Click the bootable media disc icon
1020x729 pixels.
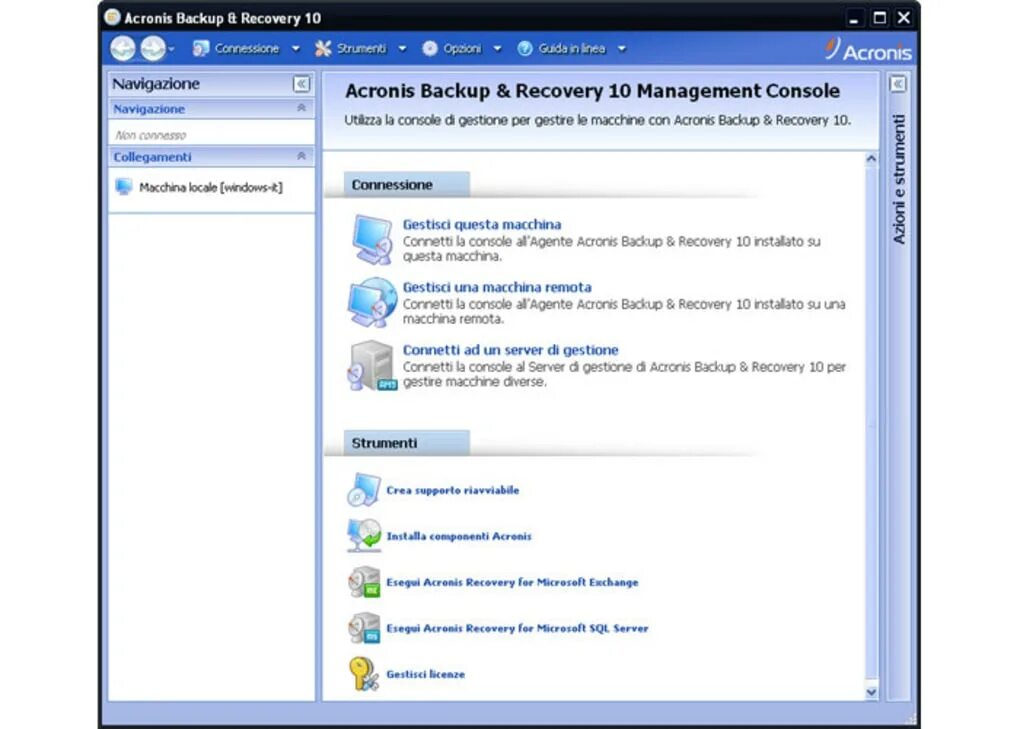coord(364,490)
